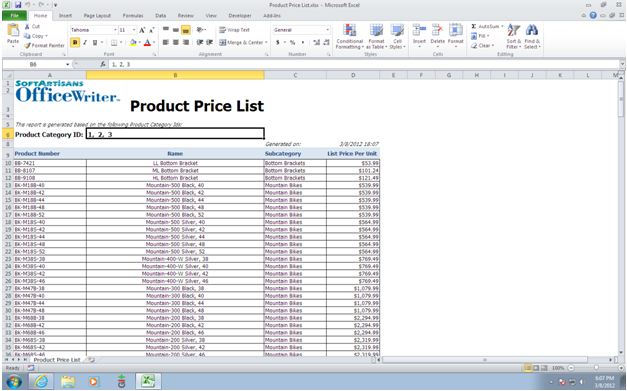Open the Formulas ribbon tab
627x391 pixels.
(133, 16)
